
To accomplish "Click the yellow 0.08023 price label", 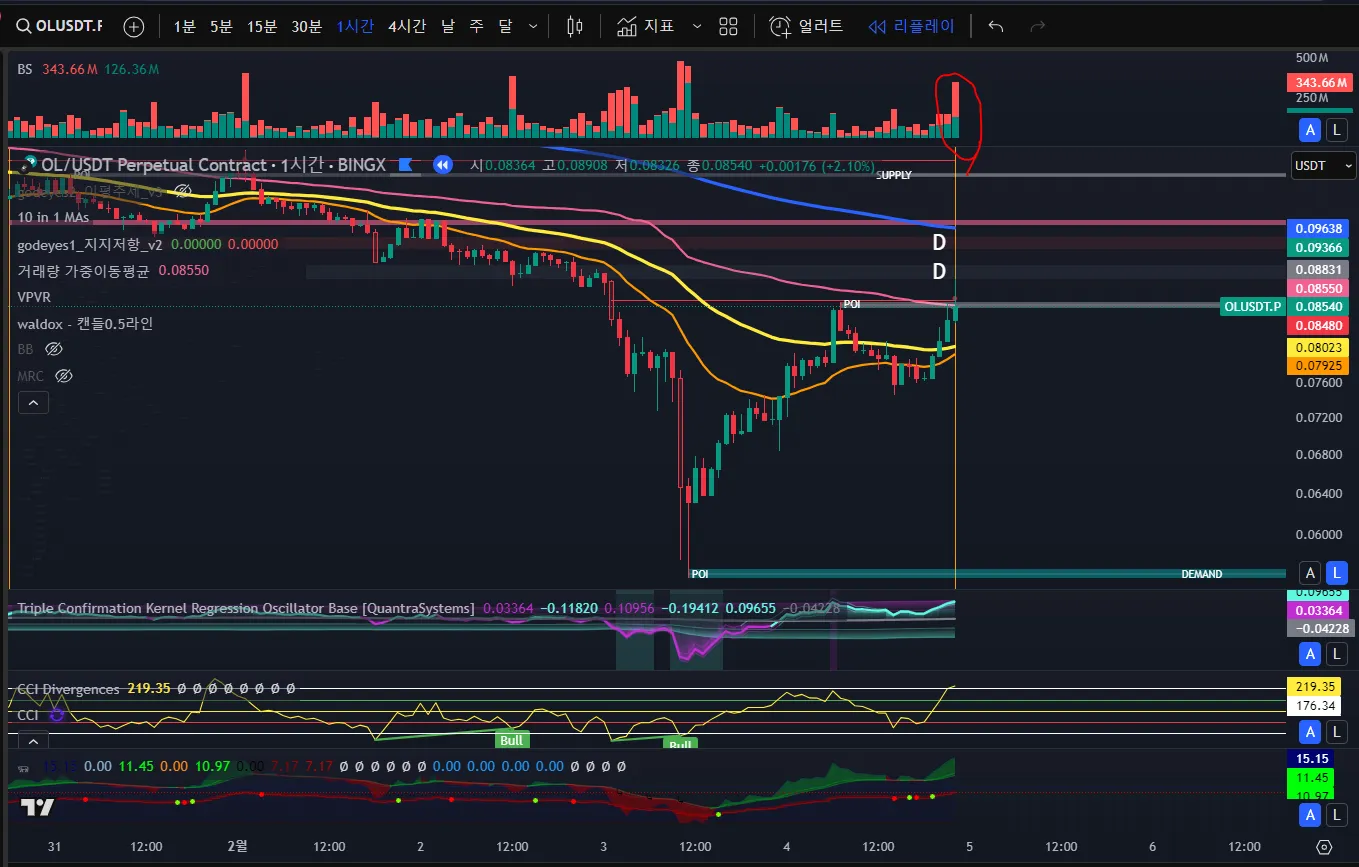I will 1319,348.
